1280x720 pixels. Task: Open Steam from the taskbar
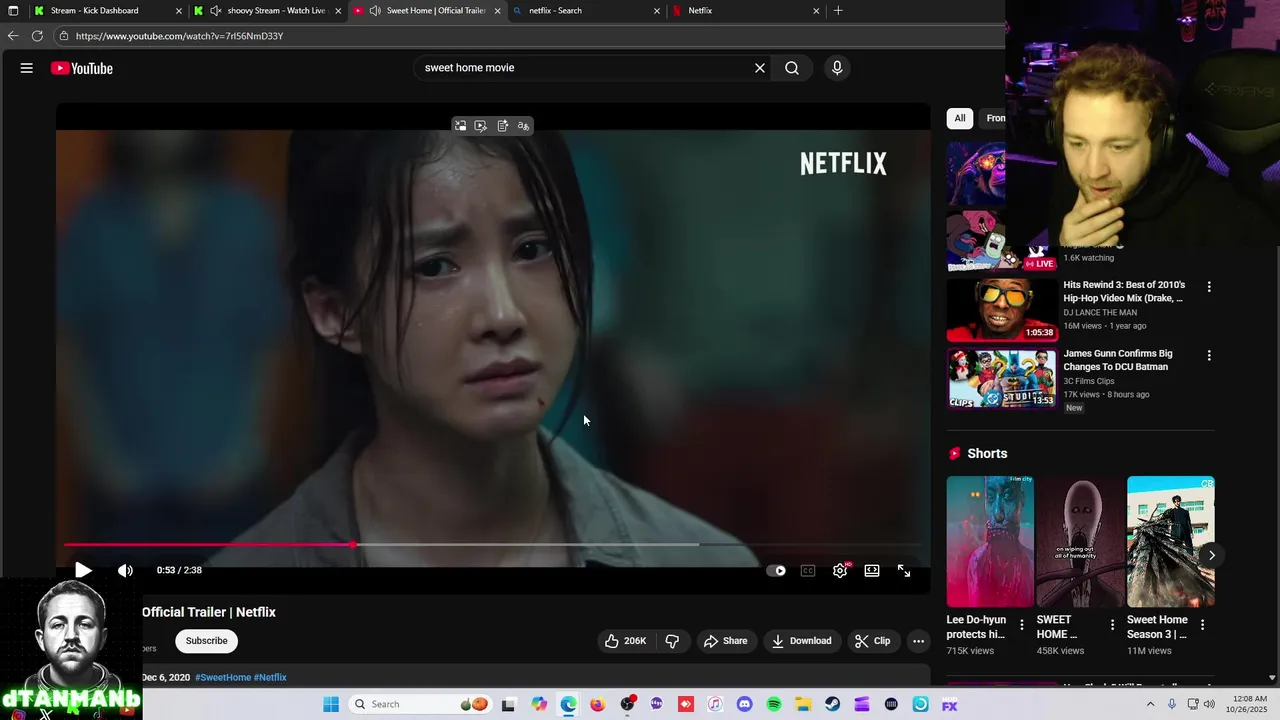pyautogui.click(x=832, y=704)
